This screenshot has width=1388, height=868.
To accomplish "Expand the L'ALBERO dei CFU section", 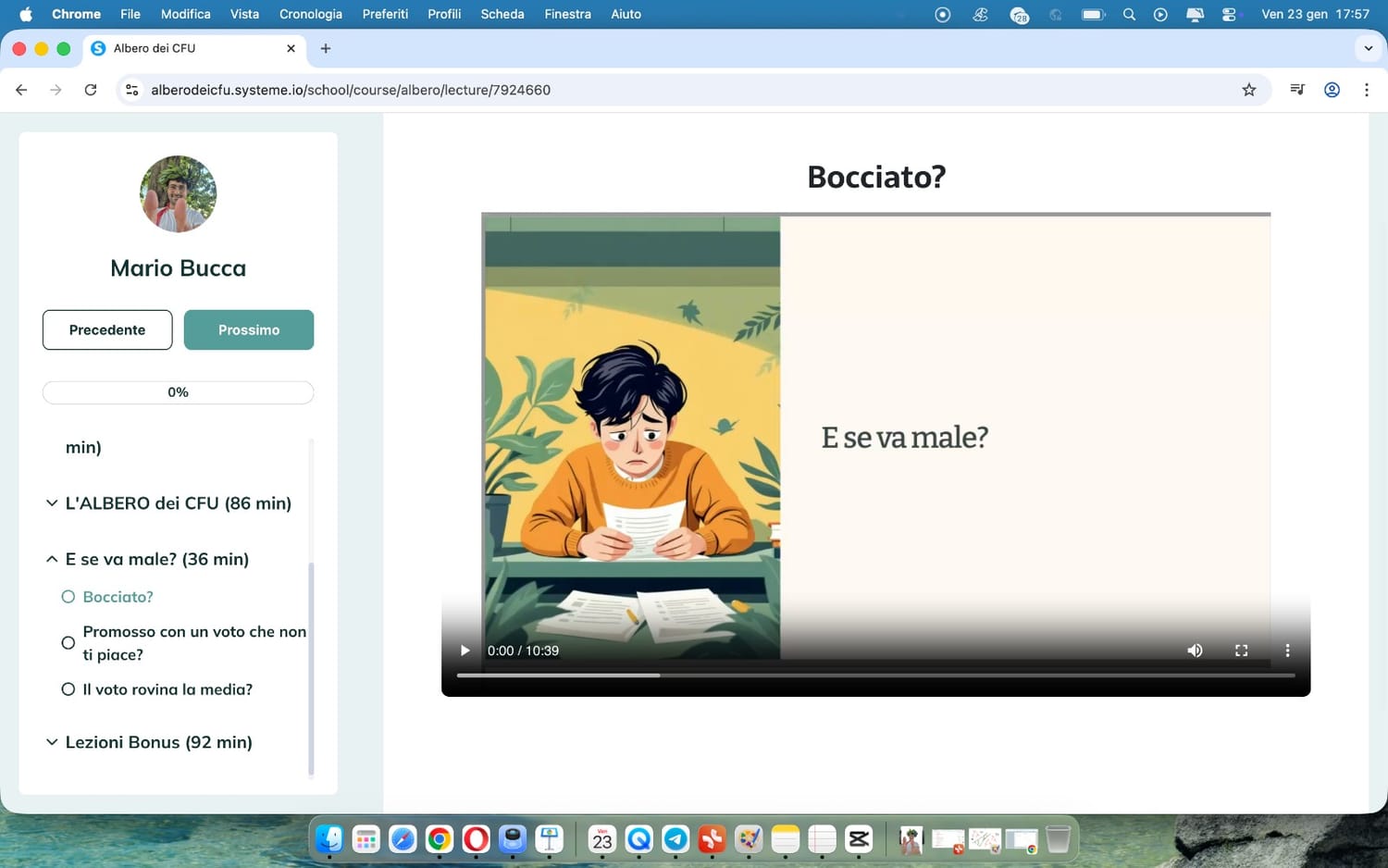I will tap(168, 503).
